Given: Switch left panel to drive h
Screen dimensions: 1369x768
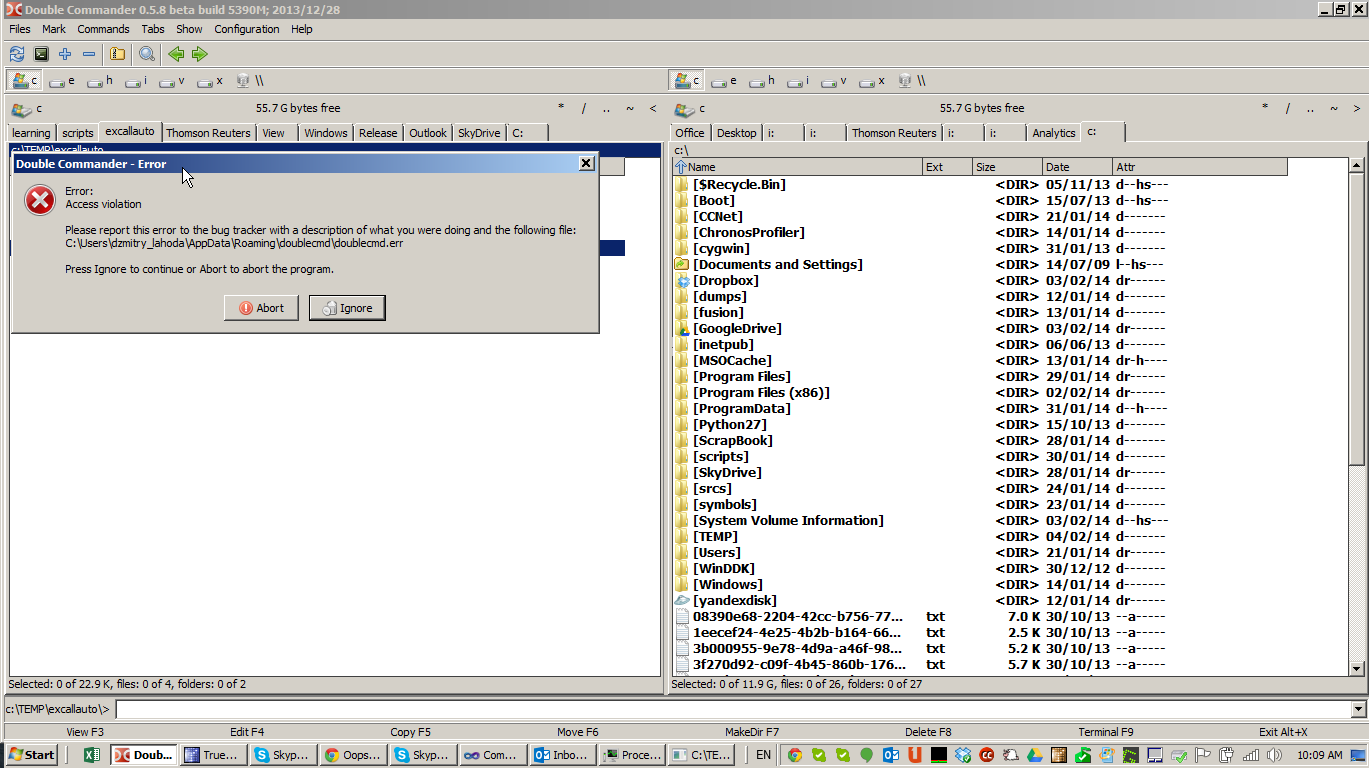Looking at the screenshot, I should point(100,81).
